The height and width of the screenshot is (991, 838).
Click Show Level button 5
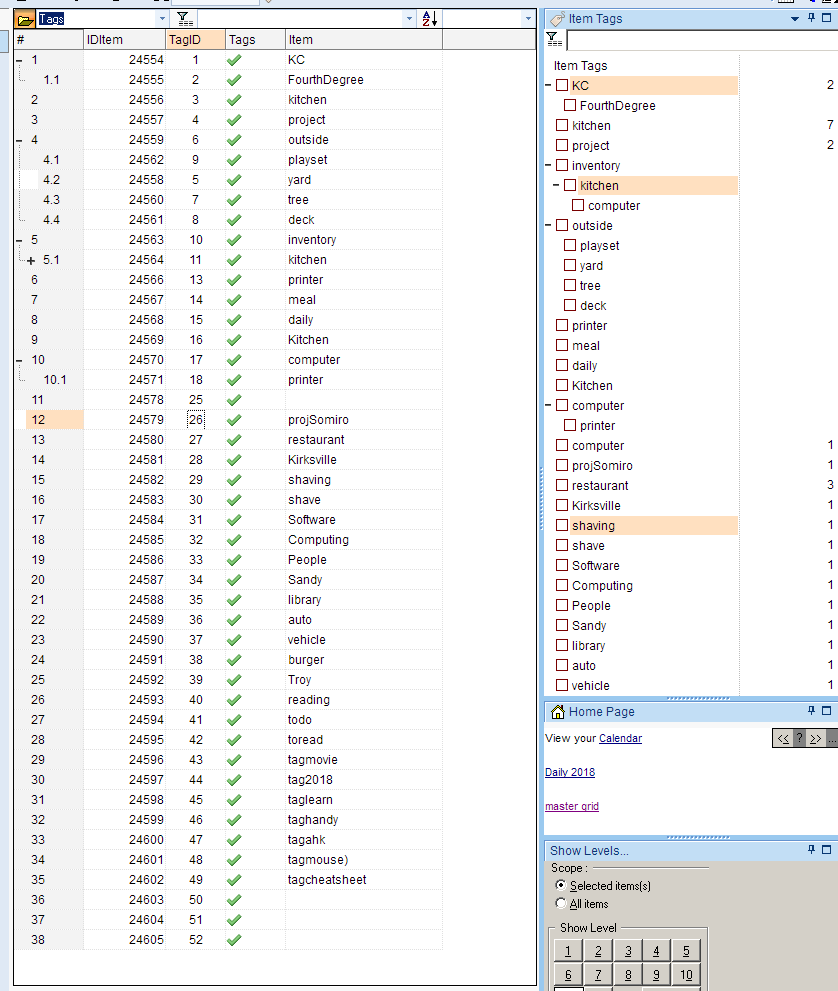pyautogui.click(x=686, y=951)
